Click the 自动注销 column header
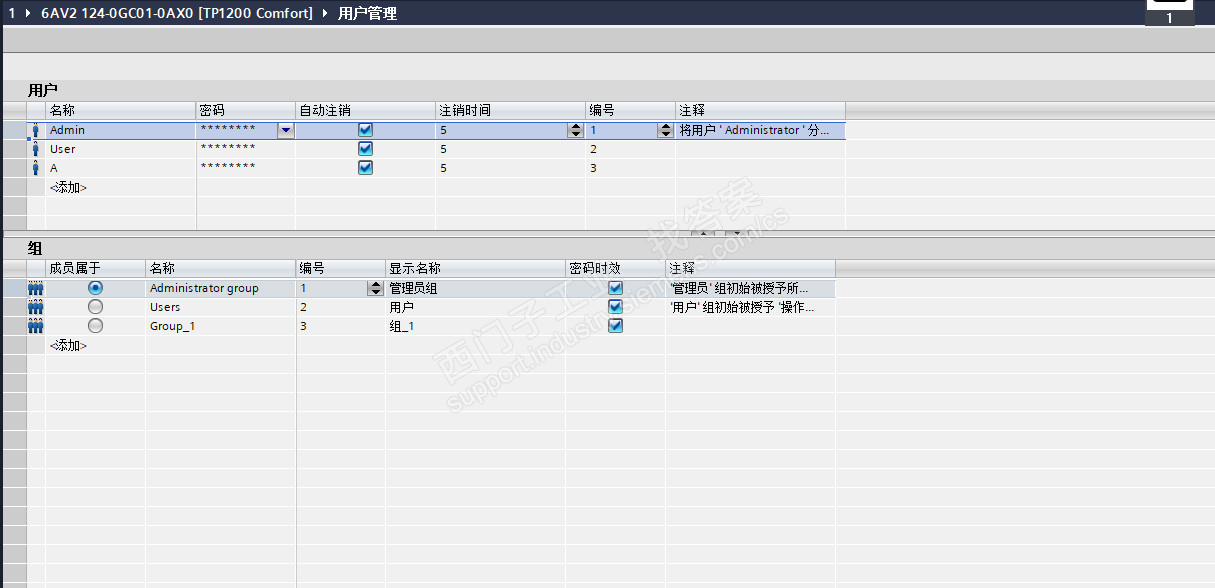Viewport: 1215px width, 588px height. pos(365,110)
